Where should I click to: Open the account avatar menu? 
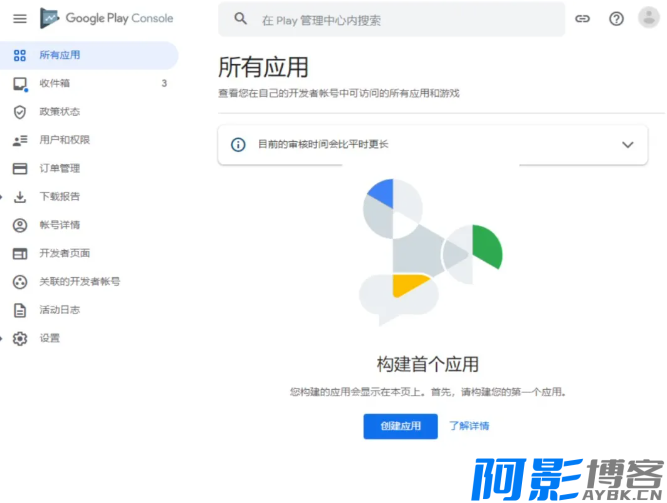(x=648, y=18)
